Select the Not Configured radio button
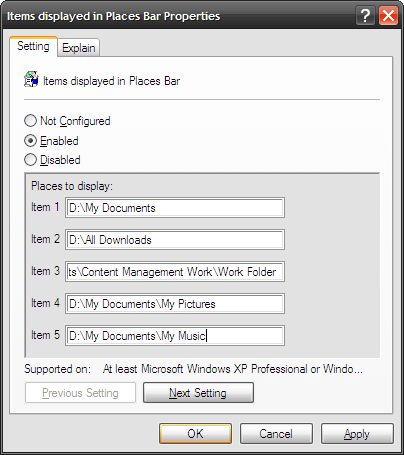Viewport: 404px width, 455px height. click(30, 121)
